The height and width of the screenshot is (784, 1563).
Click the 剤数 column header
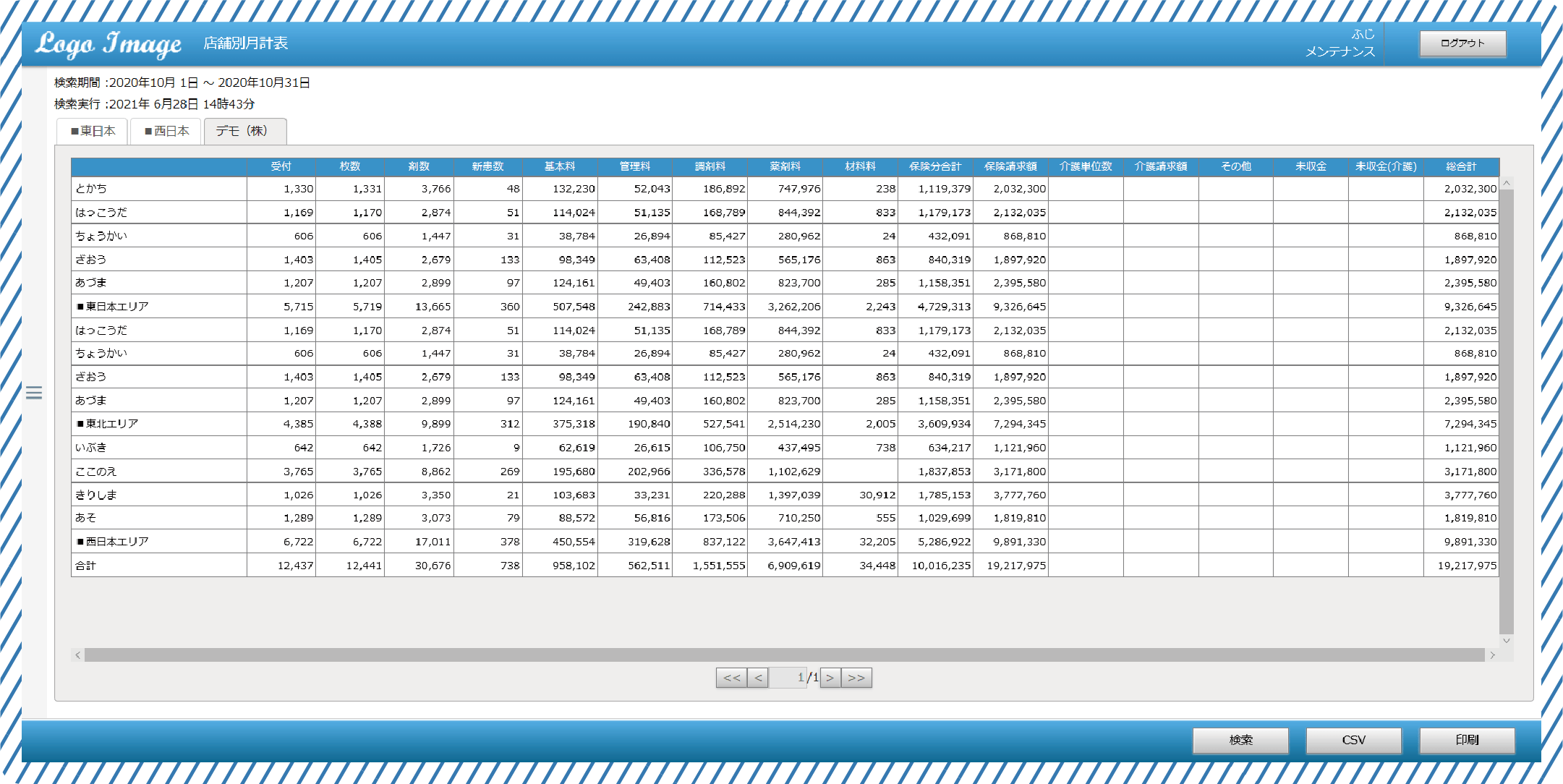click(x=419, y=166)
